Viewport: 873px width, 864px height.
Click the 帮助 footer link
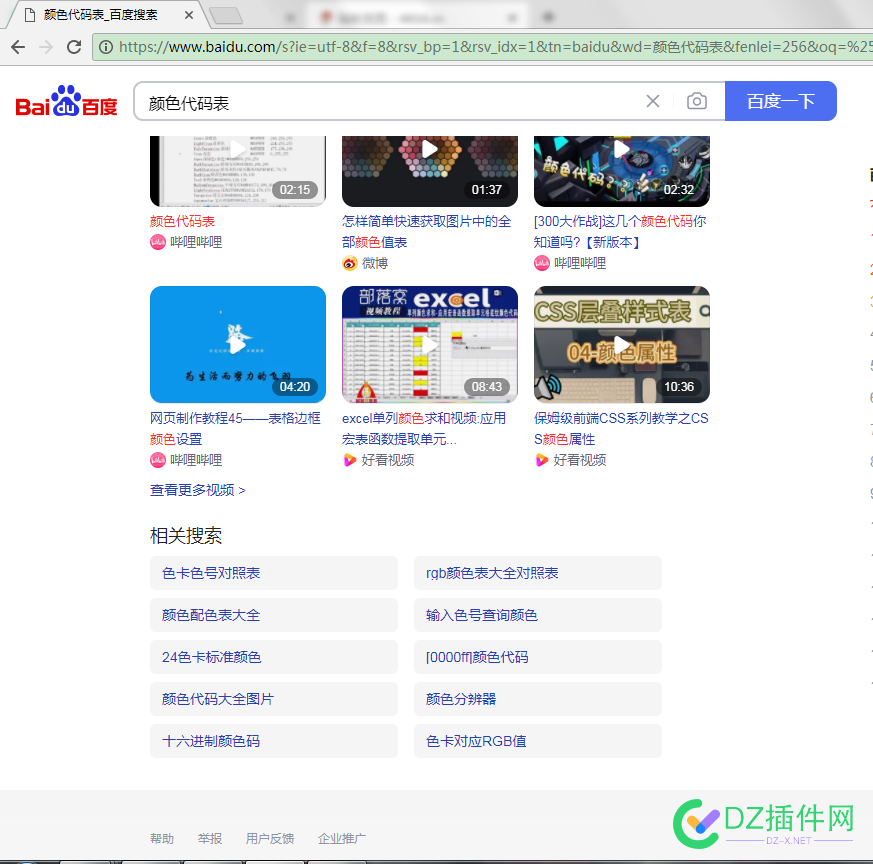pos(162,838)
